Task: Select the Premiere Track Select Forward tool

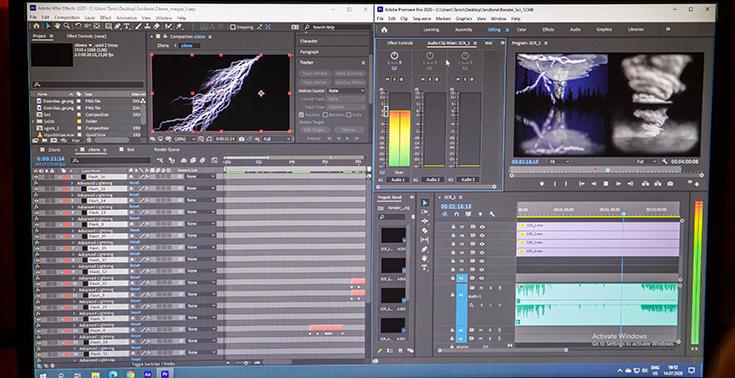Action: pos(425,212)
